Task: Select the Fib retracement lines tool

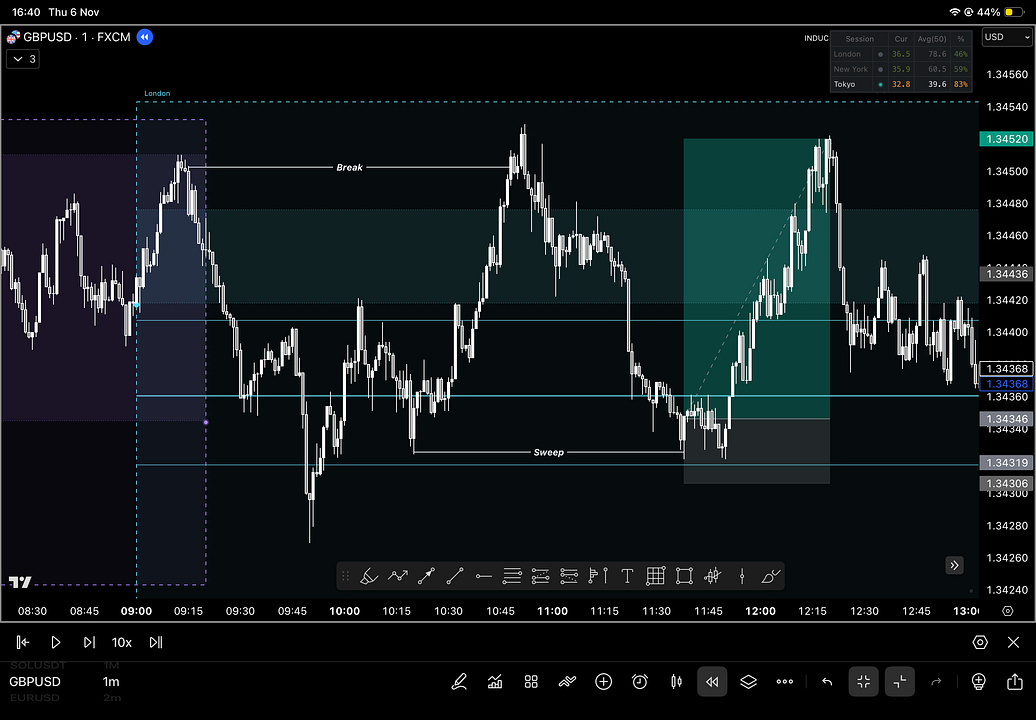Action: [x=512, y=577]
